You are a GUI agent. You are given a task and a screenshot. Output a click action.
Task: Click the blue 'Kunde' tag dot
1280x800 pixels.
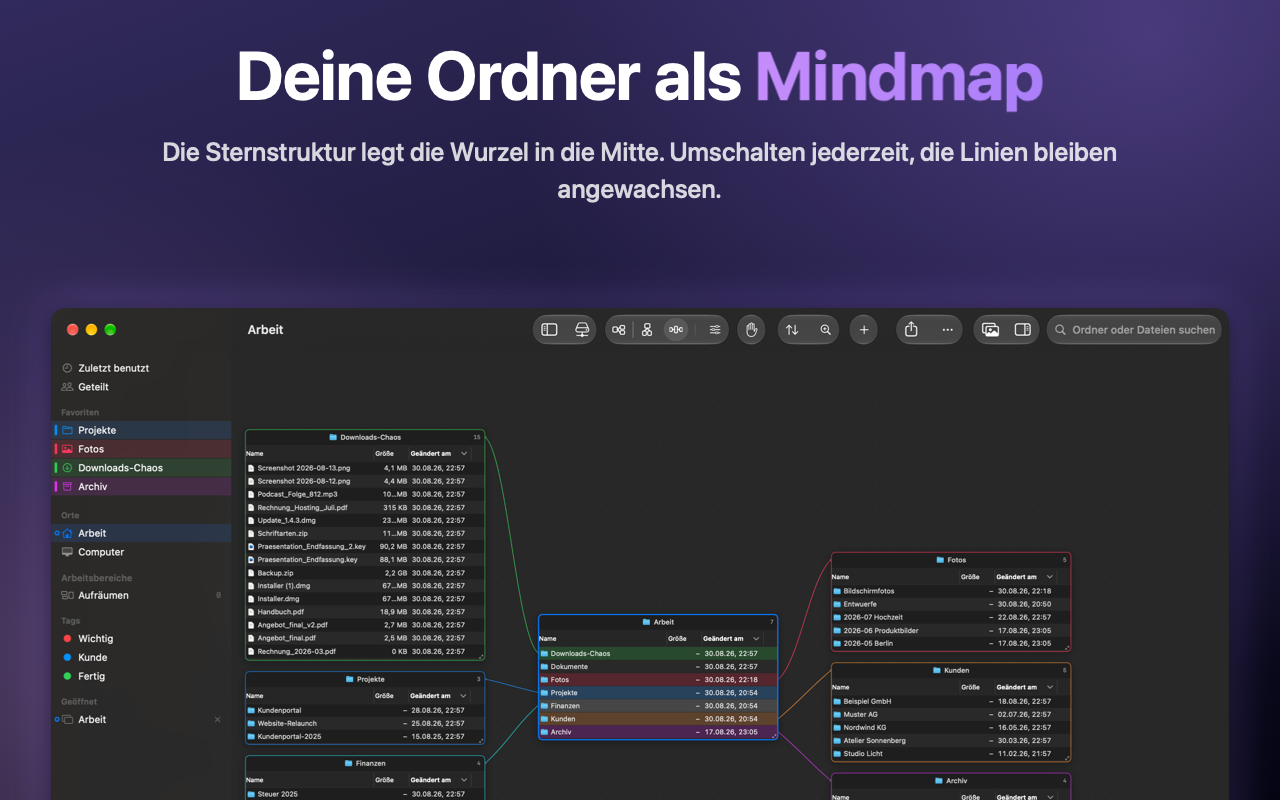point(67,658)
